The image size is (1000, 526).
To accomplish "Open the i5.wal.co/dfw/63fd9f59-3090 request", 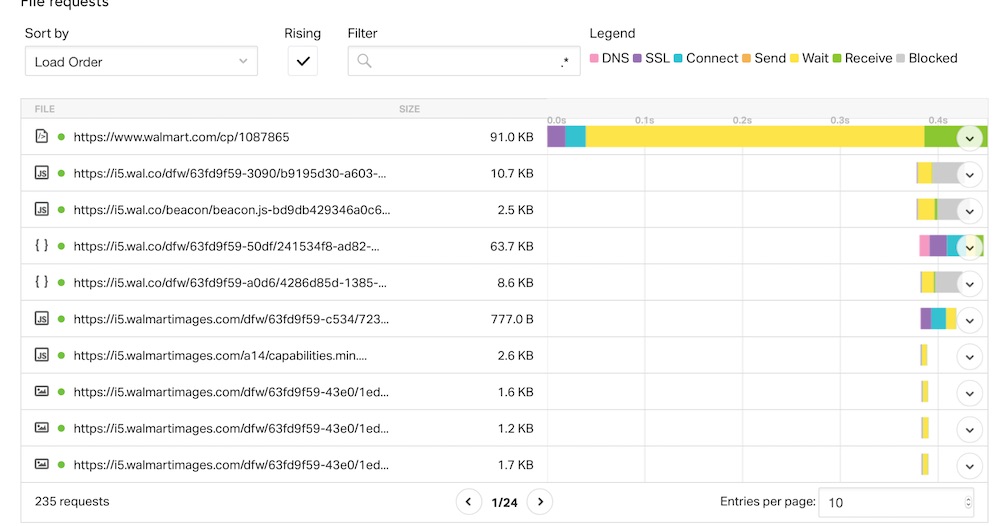I will pos(230,173).
